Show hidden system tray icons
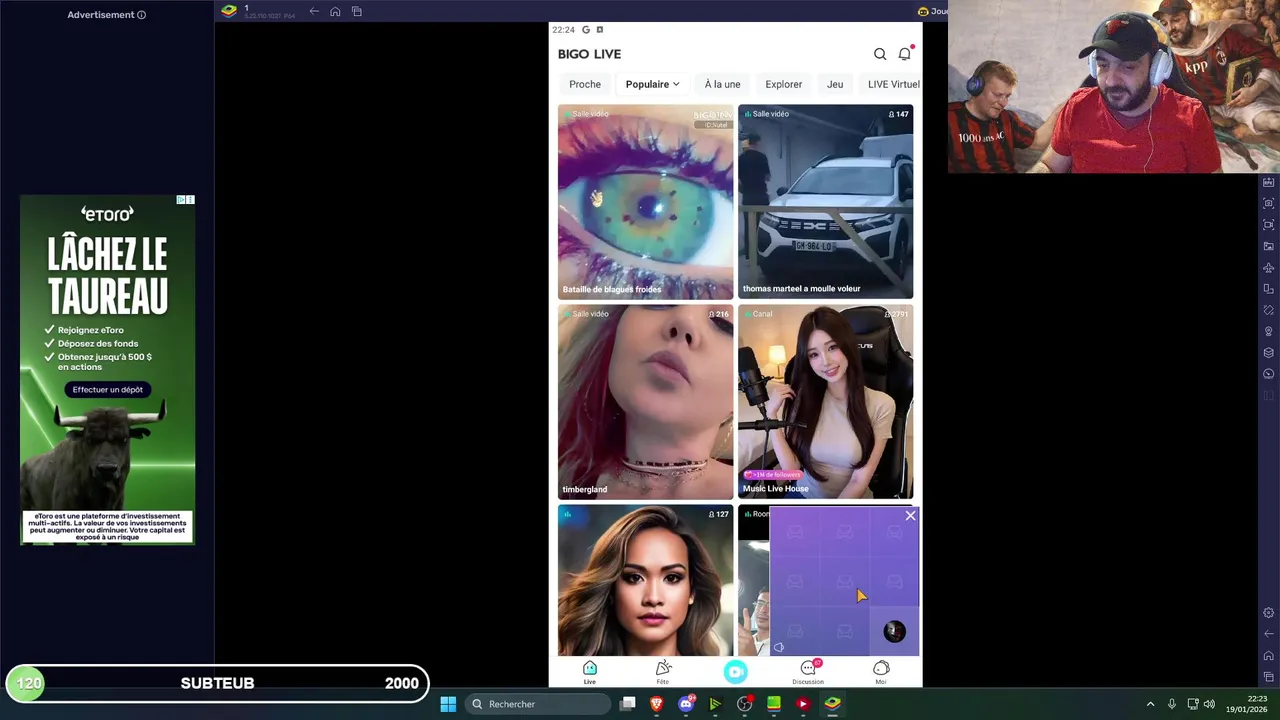The height and width of the screenshot is (720, 1280). (1150, 704)
